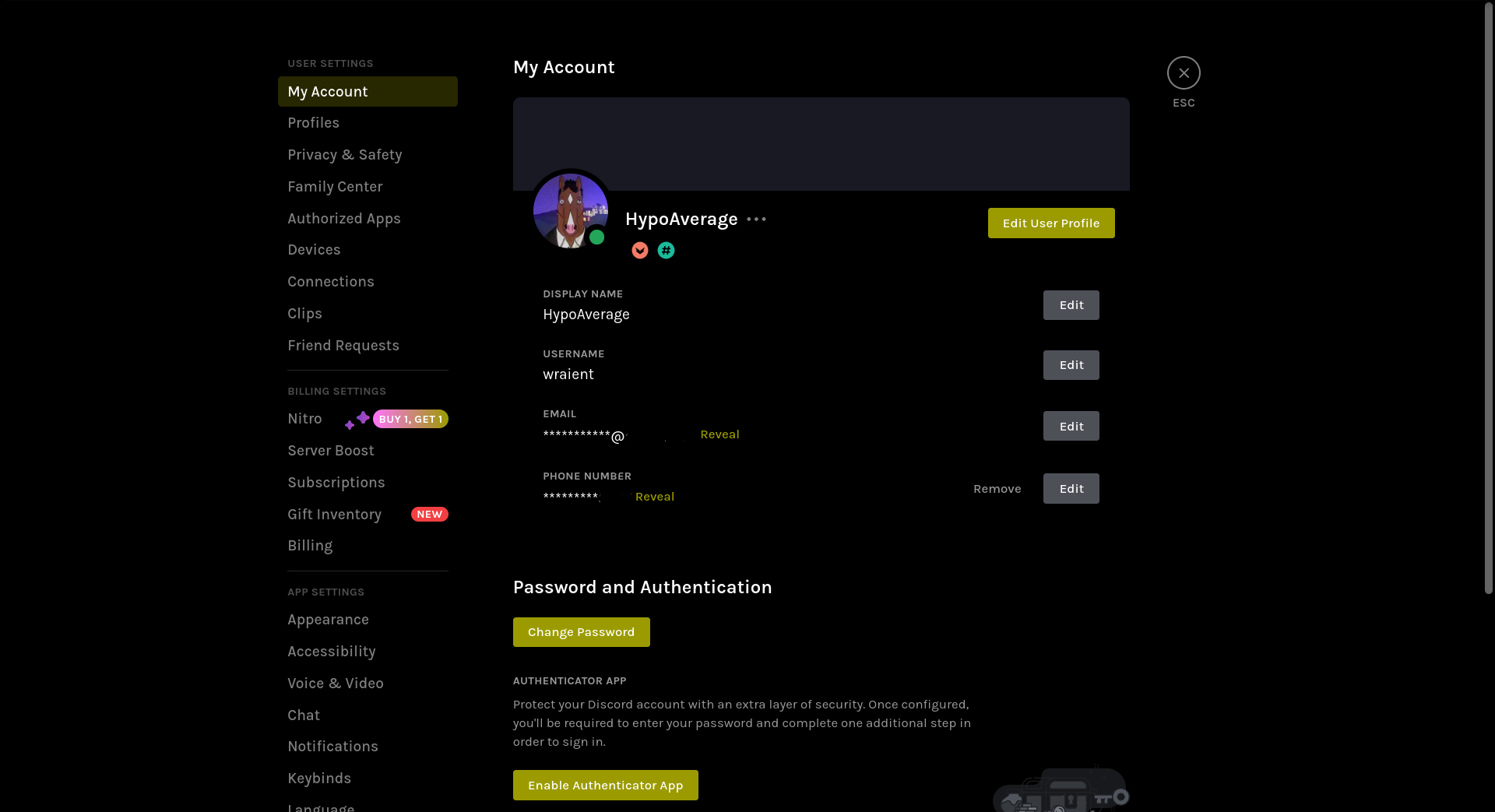
Task: Click the NEW badge beside Gift Inventory
Action: coord(430,515)
